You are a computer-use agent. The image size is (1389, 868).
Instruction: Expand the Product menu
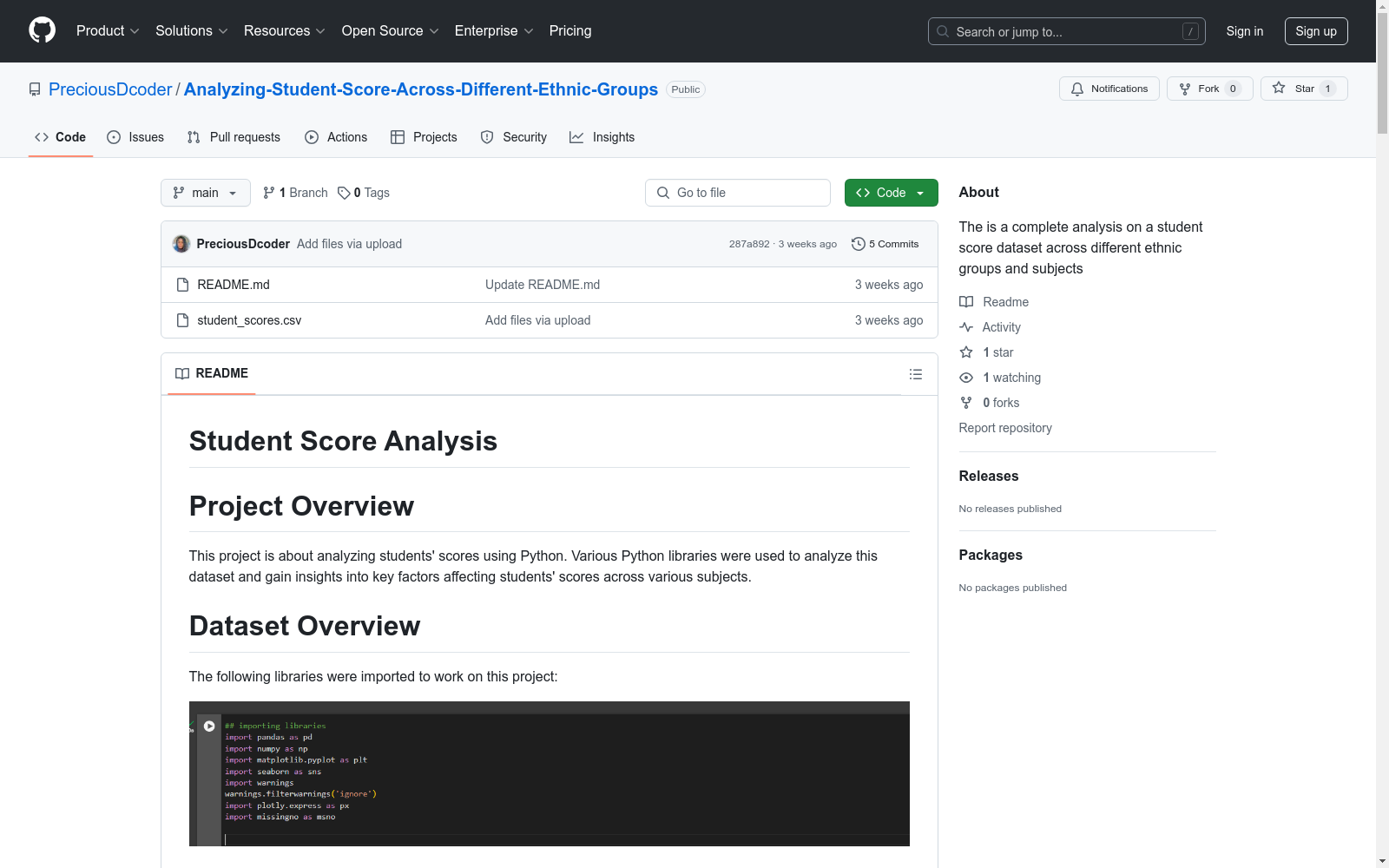click(x=108, y=31)
